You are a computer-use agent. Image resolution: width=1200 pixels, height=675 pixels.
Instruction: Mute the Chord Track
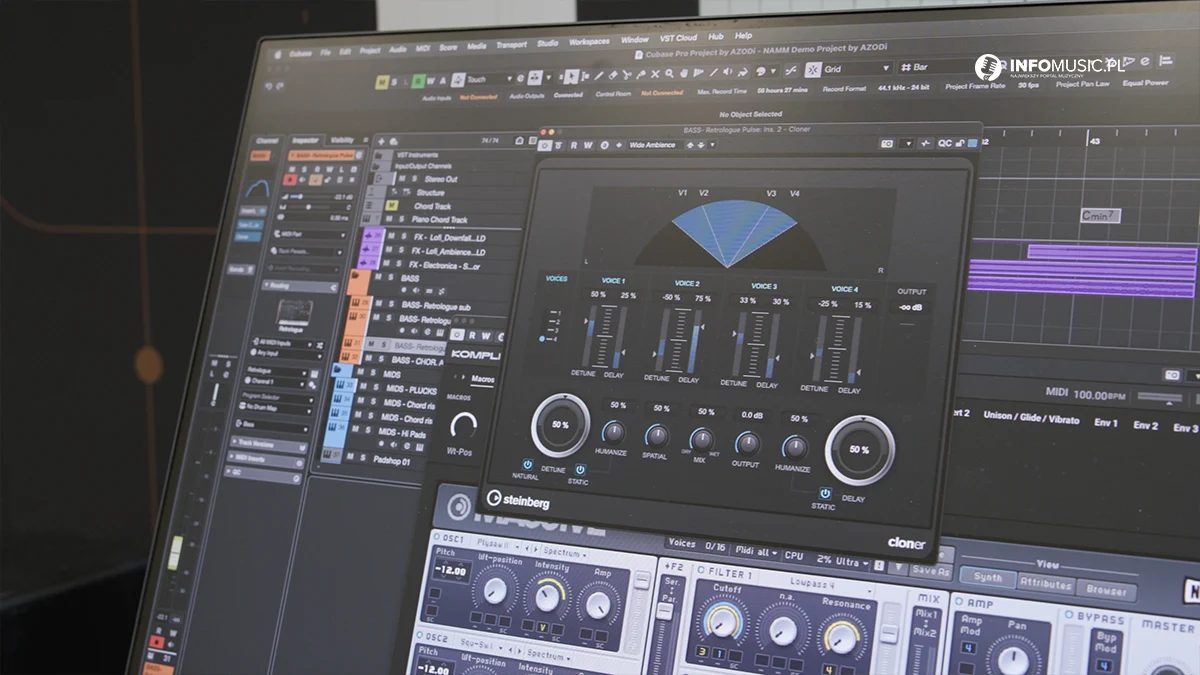tap(392, 206)
